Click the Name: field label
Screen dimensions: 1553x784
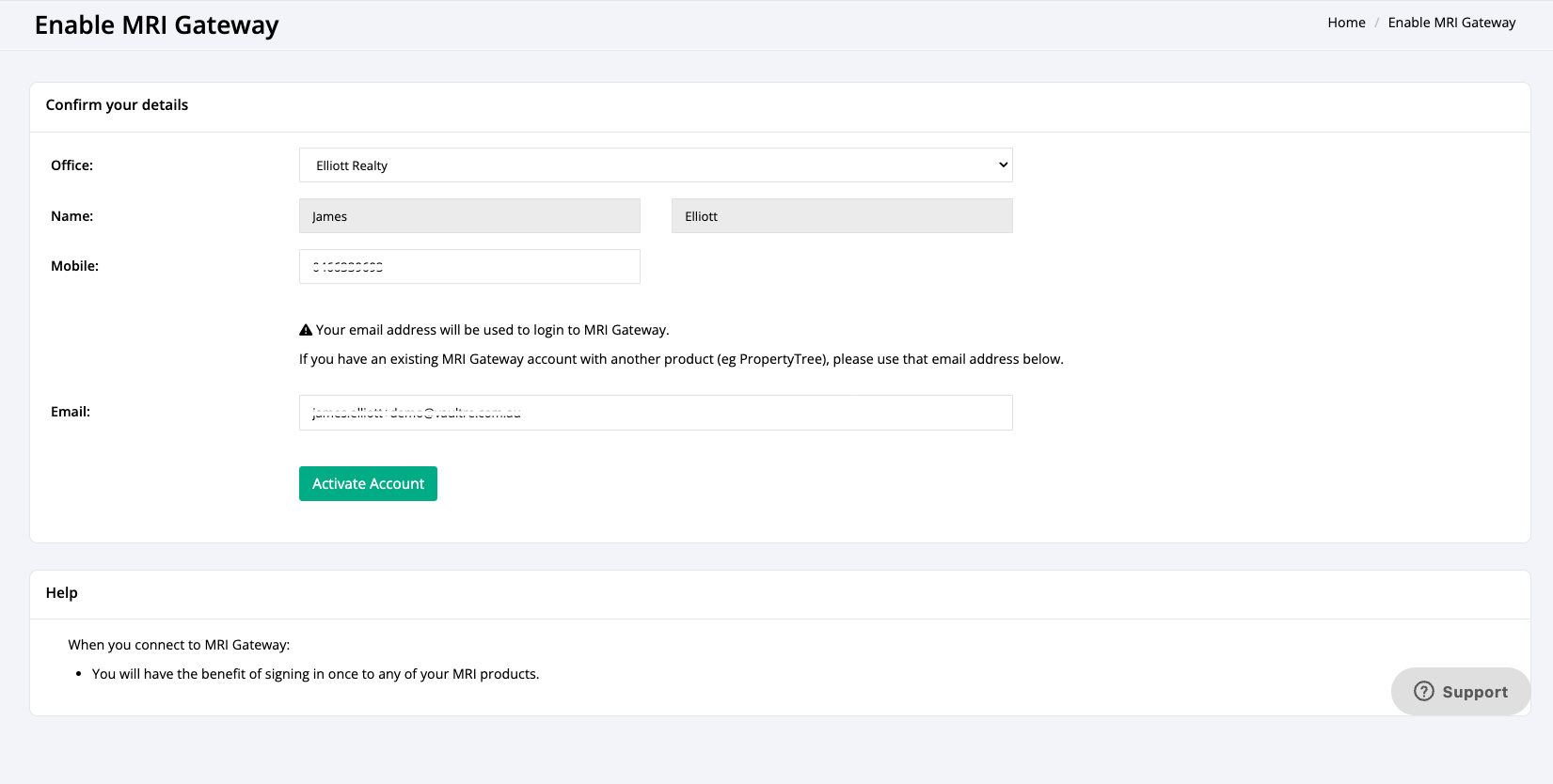pyautogui.click(x=72, y=216)
